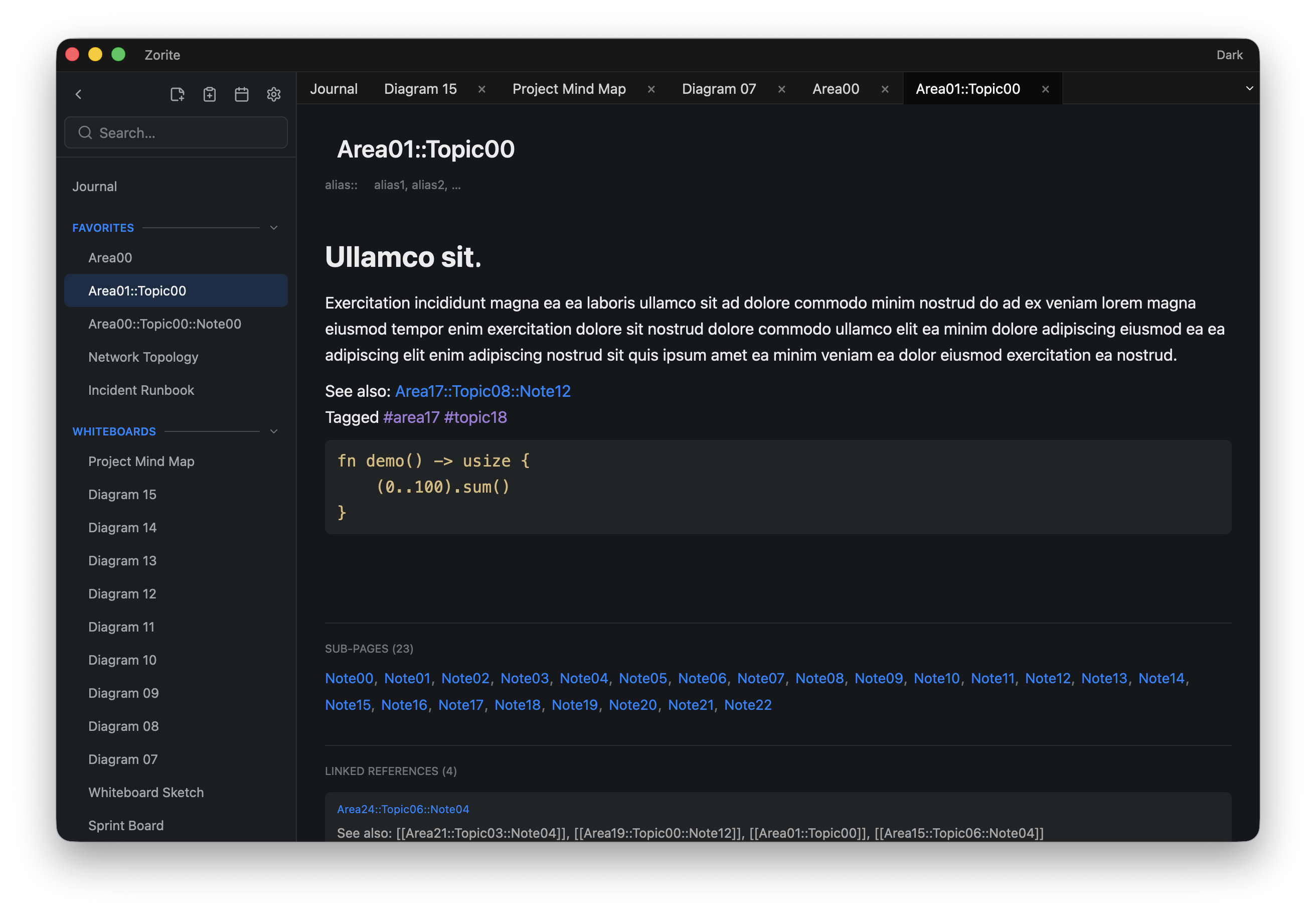Viewport: 1316px width, 916px height.
Task: Click the #area17 tag
Action: 411,417
